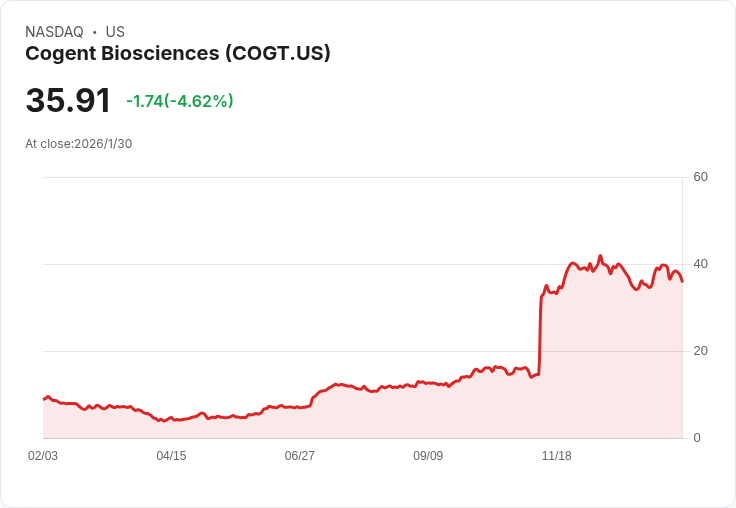
Task: Click the green -1.74(-4.62%) change value
Action: point(180,101)
